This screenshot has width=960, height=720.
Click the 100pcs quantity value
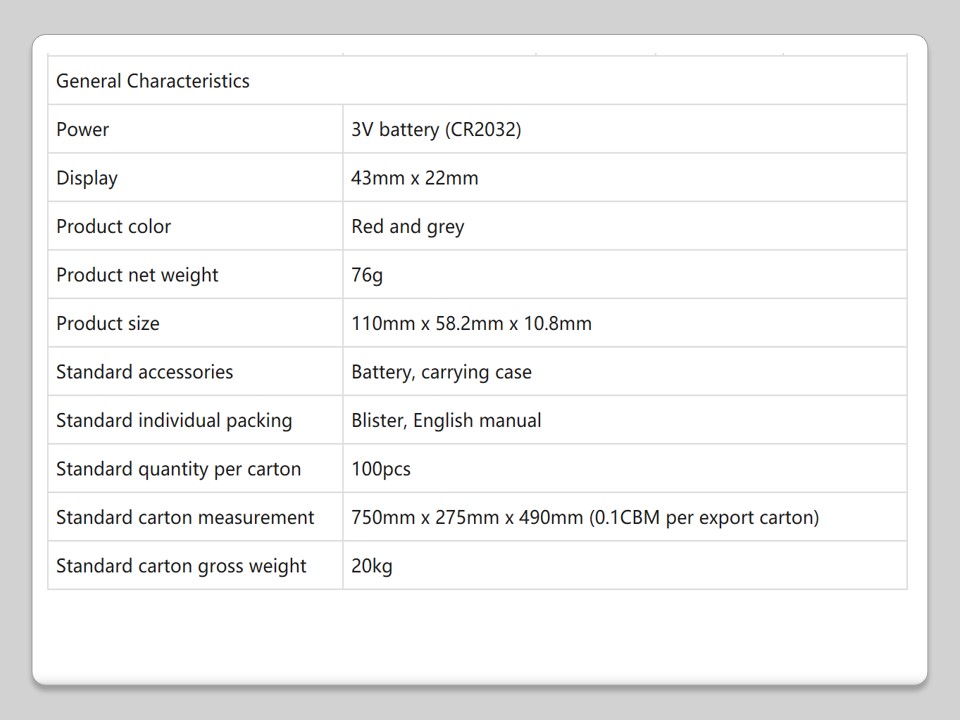point(381,469)
